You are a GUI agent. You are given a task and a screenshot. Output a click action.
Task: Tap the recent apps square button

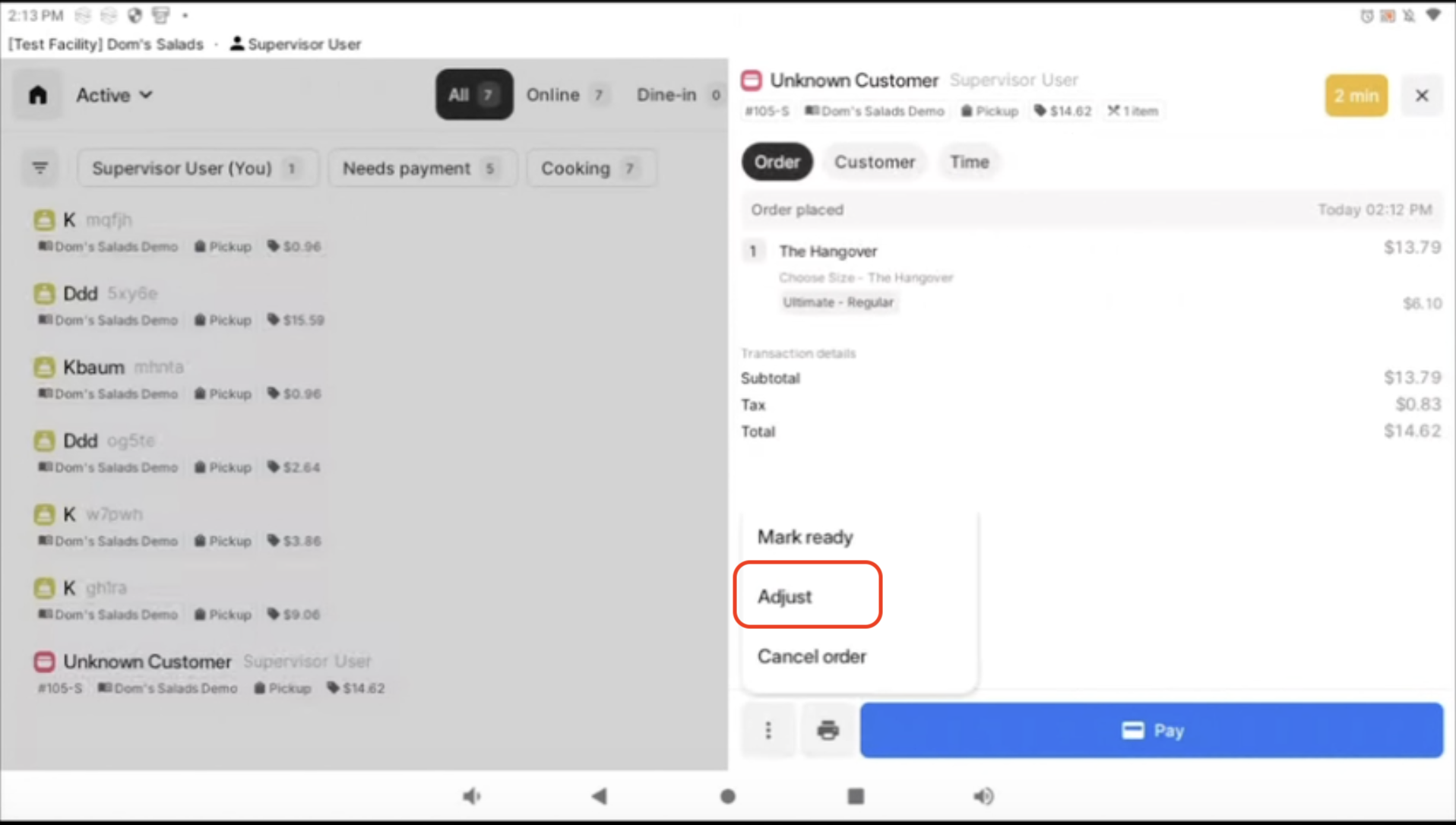click(856, 796)
